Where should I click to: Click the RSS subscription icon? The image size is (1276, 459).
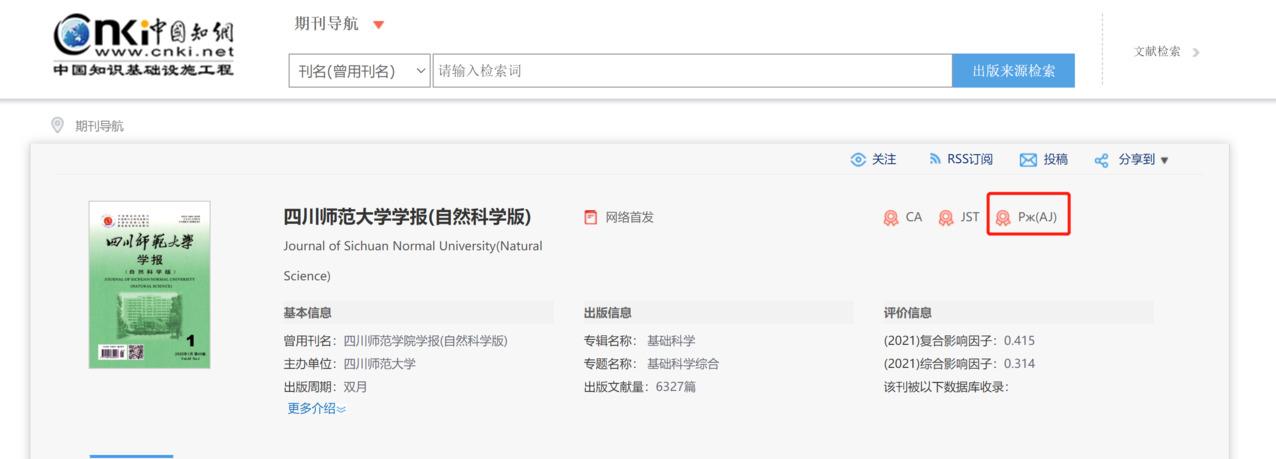click(935, 160)
